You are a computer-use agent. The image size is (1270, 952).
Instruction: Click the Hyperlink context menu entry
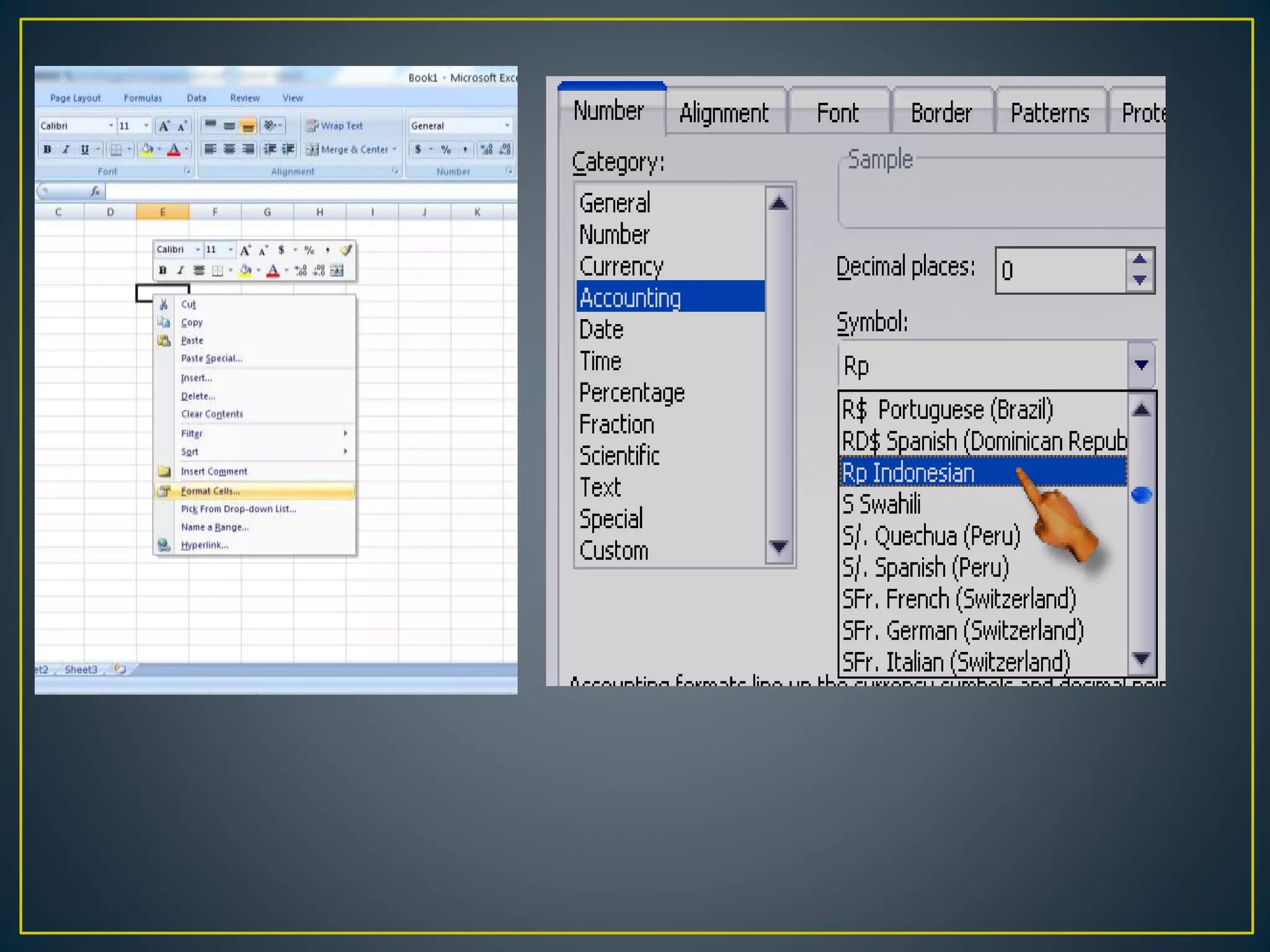click(205, 545)
